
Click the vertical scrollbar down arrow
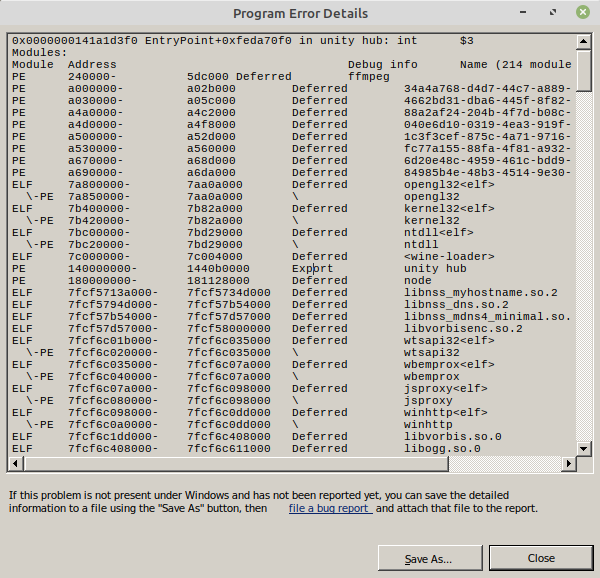[584, 449]
